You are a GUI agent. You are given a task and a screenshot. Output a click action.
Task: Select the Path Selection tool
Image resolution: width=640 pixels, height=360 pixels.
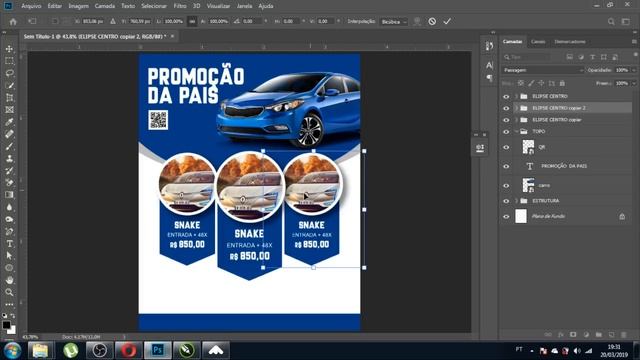coord(9,256)
